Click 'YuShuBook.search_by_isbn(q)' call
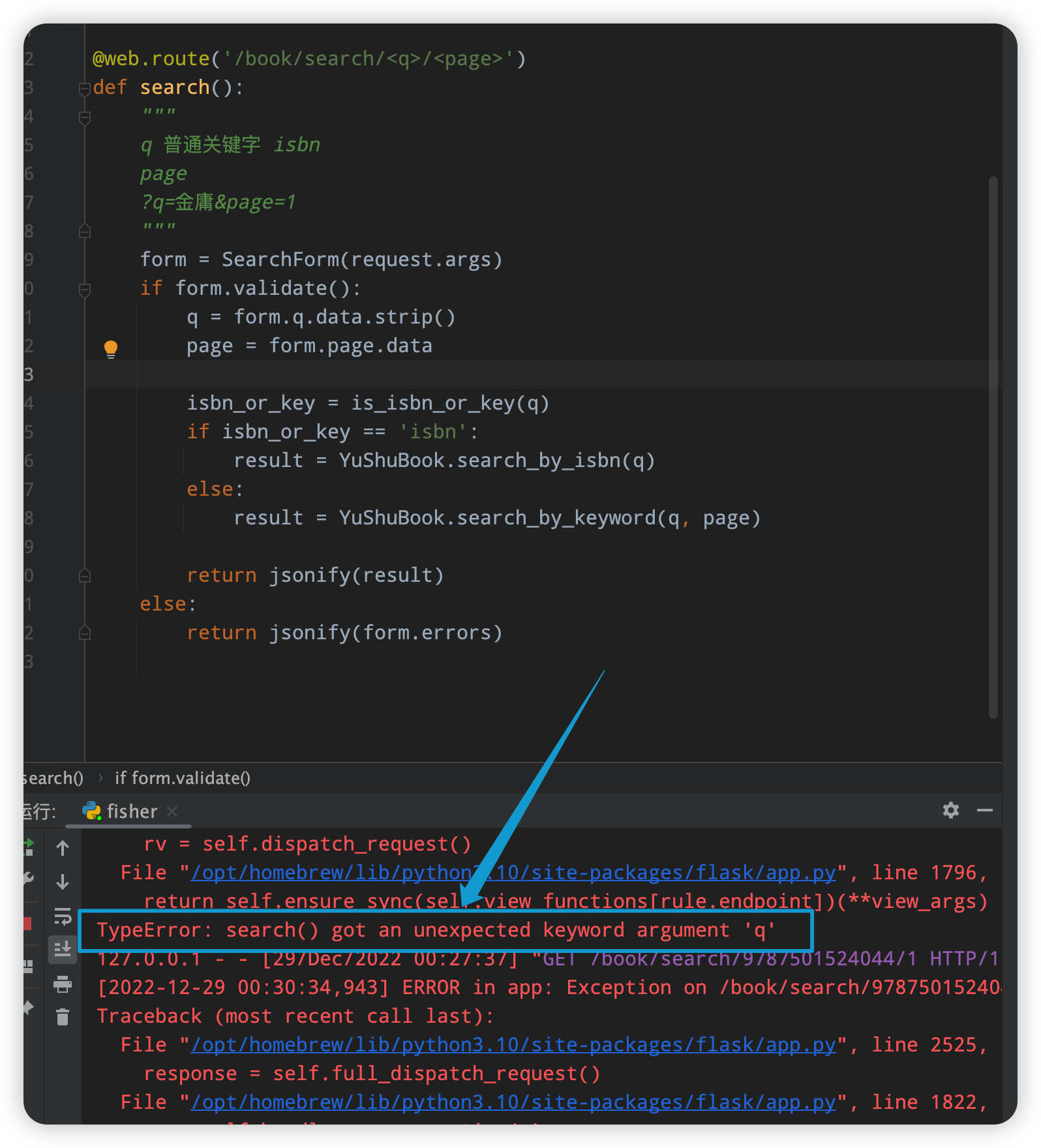Viewport: 1041px width, 1148px height. [497, 461]
